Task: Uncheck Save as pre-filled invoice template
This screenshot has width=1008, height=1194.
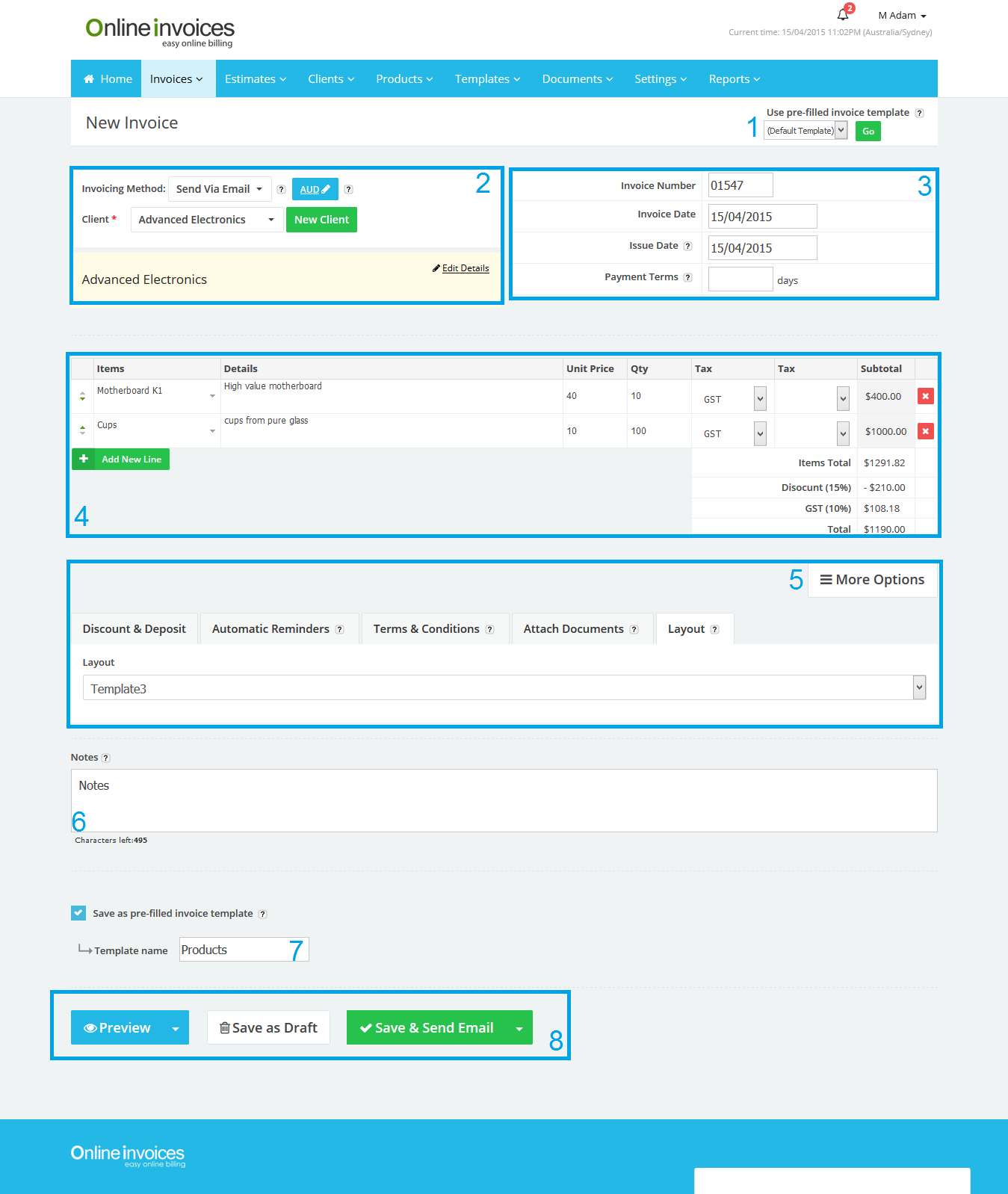Action: tap(78, 913)
